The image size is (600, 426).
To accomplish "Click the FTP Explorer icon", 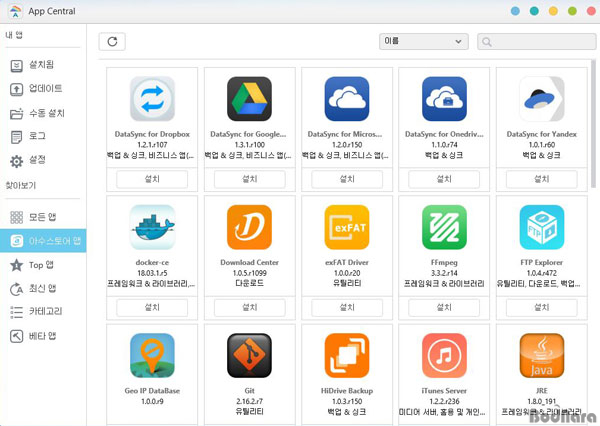I will tap(541, 227).
